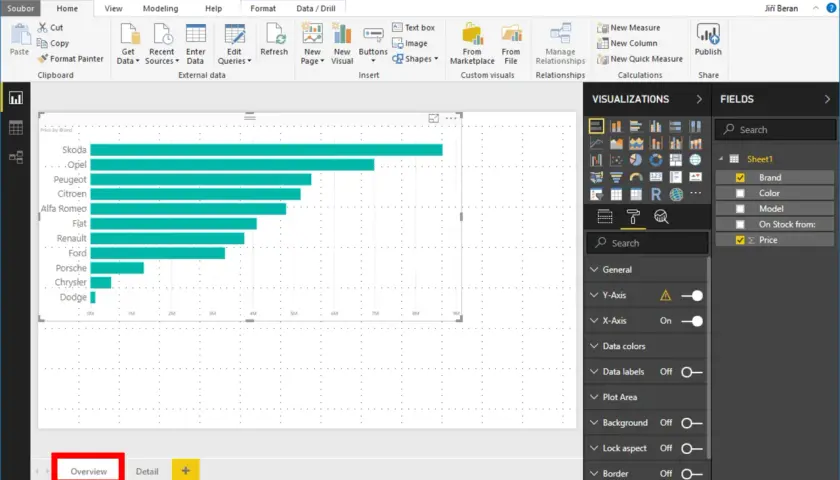
Task: Select the clustered column chart visual
Action: coord(656,126)
